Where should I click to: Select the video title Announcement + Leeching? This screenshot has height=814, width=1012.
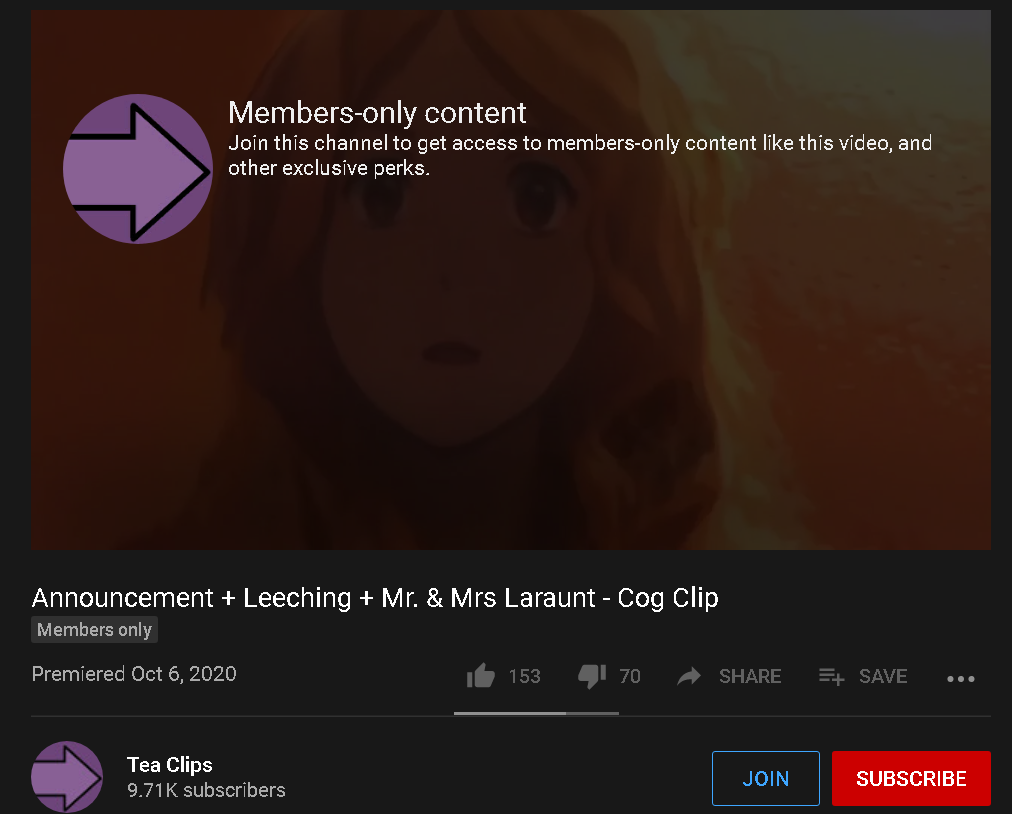click(x=375, y=598)
